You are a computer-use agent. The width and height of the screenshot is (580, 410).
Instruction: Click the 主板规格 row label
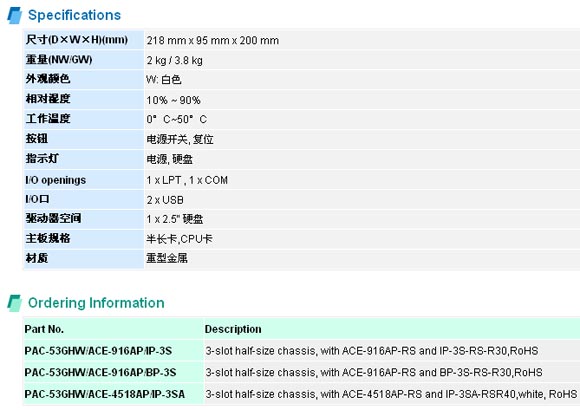point(48,238)
